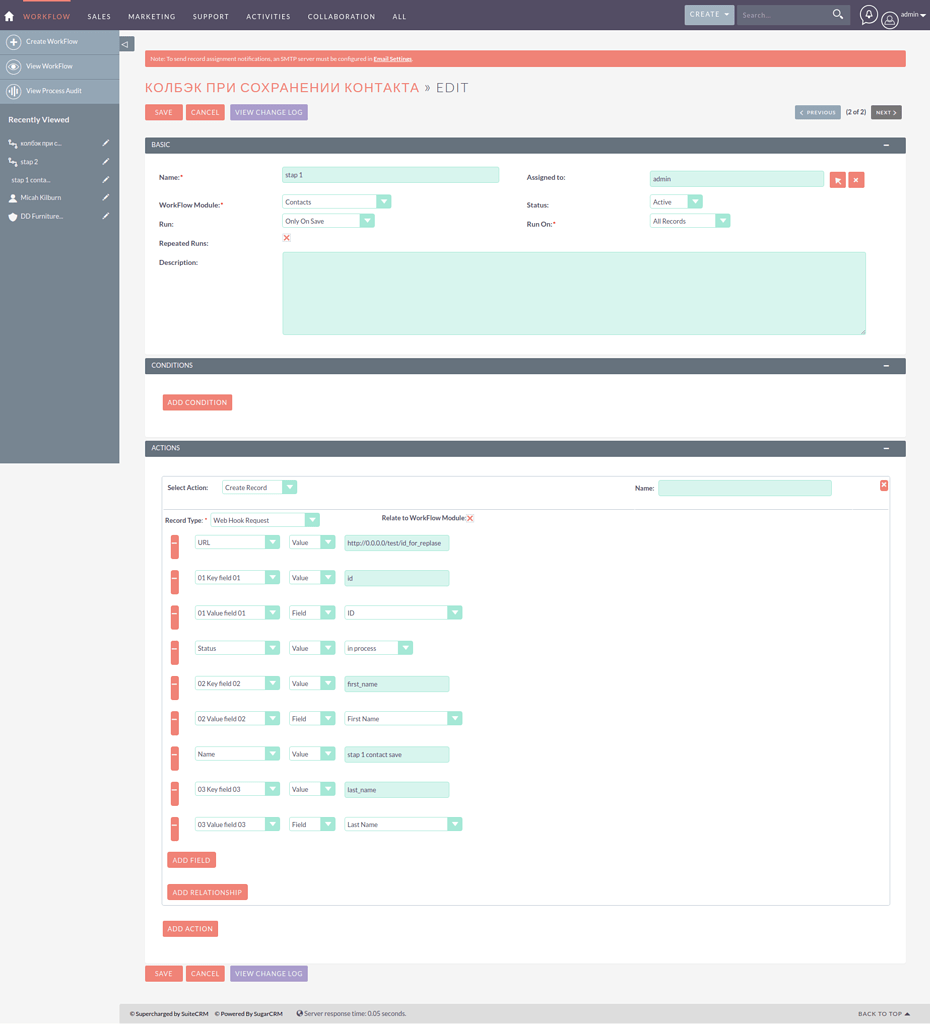Open the Collaboration menu

coord(341,17)
